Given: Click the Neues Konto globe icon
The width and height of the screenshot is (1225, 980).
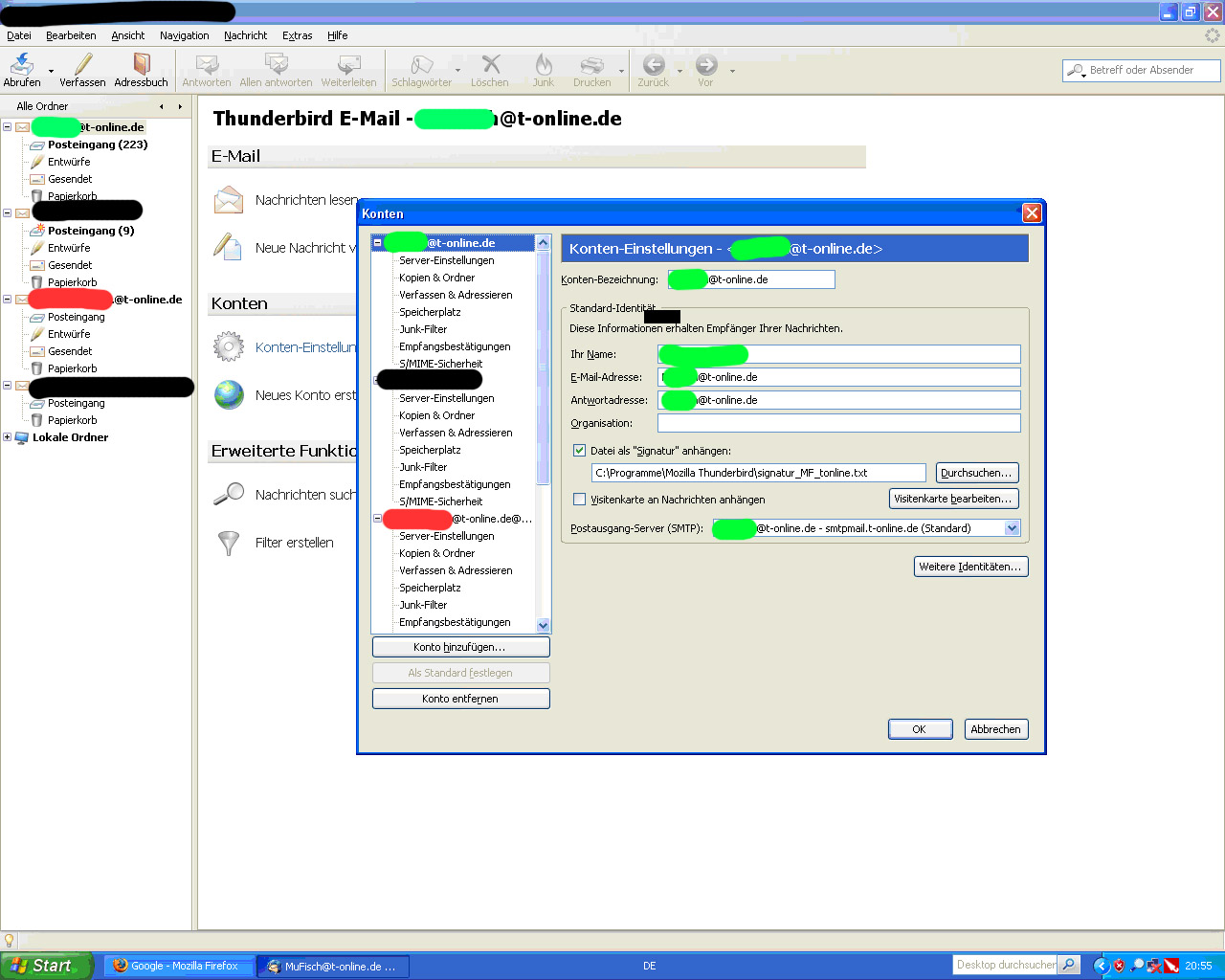Looking at the screenshot, I should click(x=229, y=394).
